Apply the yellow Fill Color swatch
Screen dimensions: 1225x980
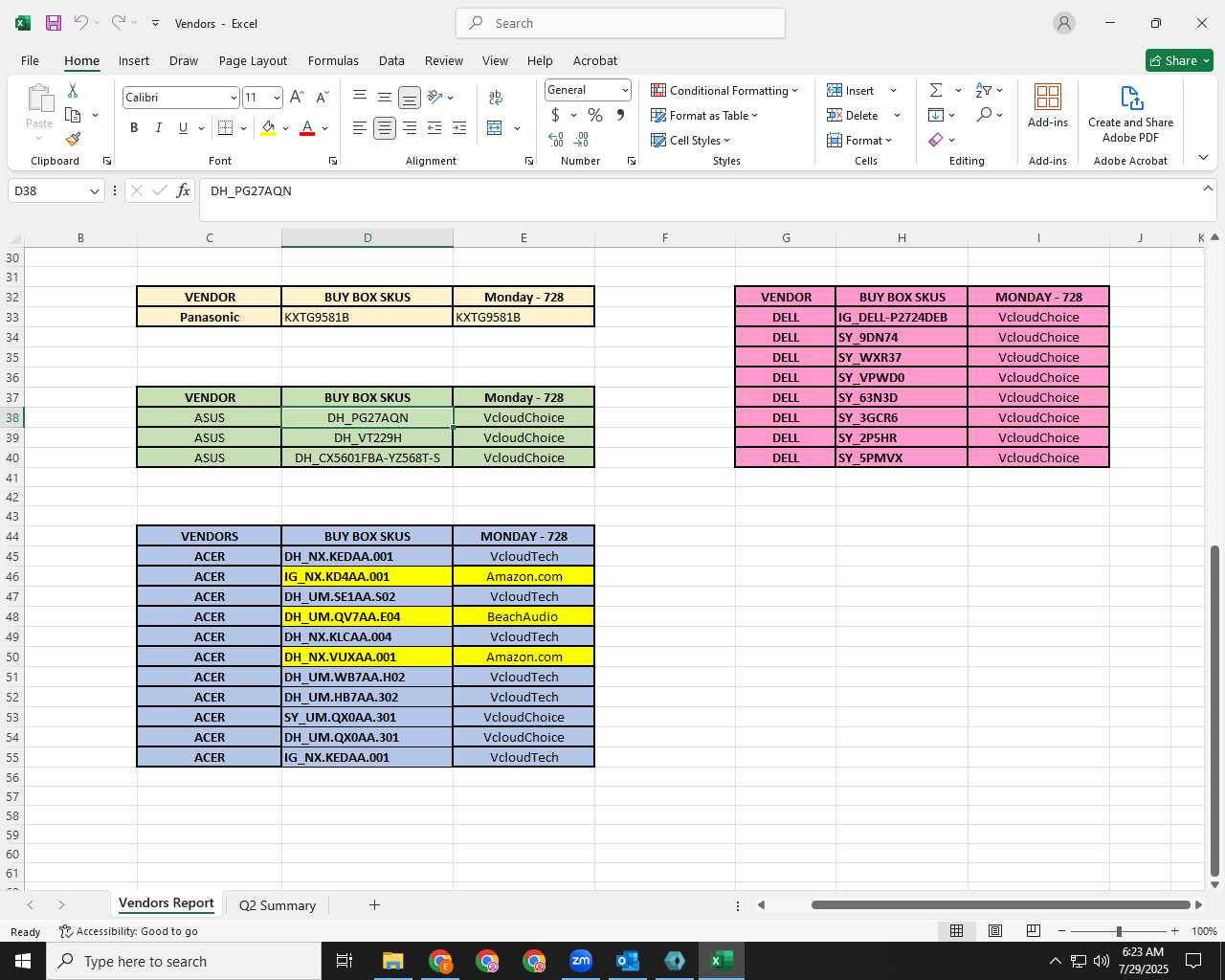coord(268,127)
